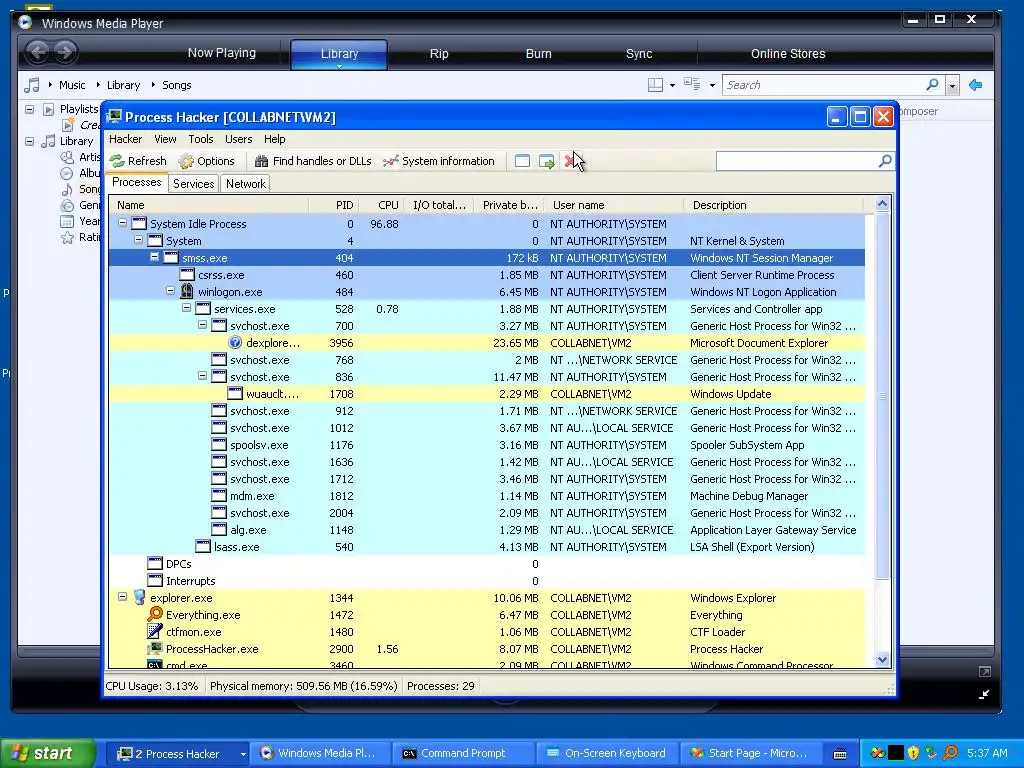Screen dimensions: 1024x768
Task: Click the layout options icon in Media Player
Action: point(655,85)
